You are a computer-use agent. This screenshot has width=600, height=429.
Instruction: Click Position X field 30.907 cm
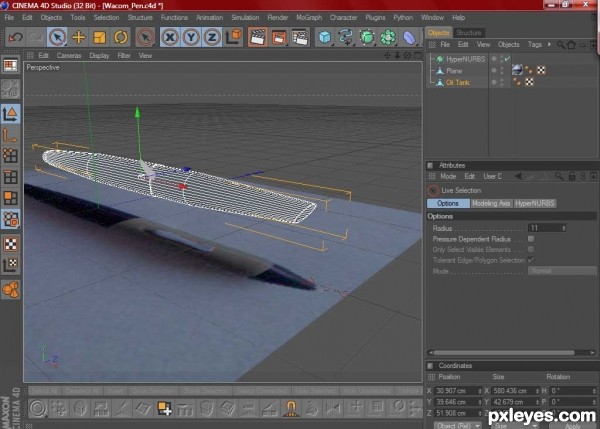tap(455, 391)
